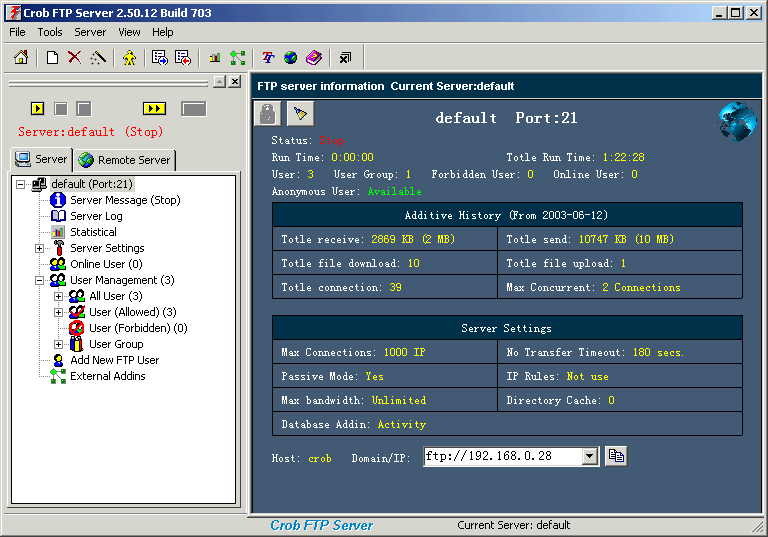Click the Crob FTP Server link in status bar
The image size is (768, 537).
(x=322, y=525)
